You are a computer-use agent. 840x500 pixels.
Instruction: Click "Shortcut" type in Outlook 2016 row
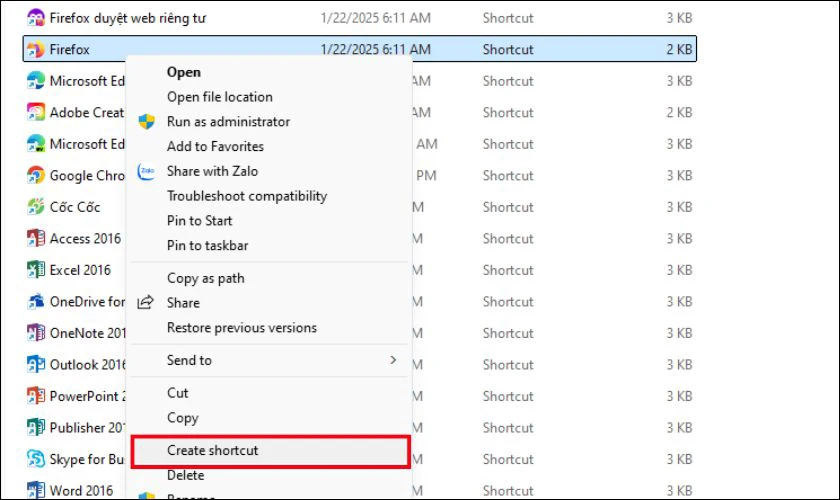(508, 364)
